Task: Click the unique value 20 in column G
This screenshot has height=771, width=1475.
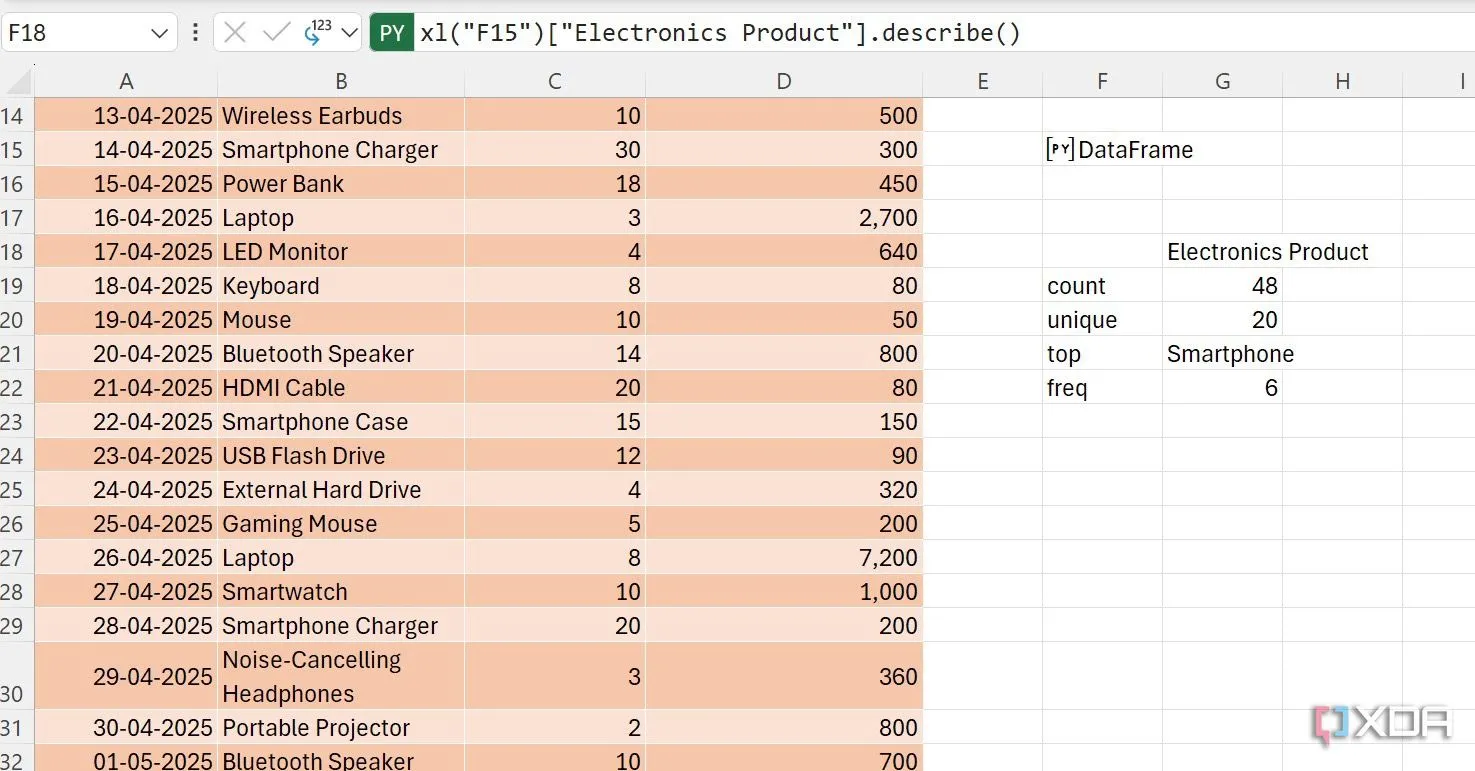Action: 1222,320
